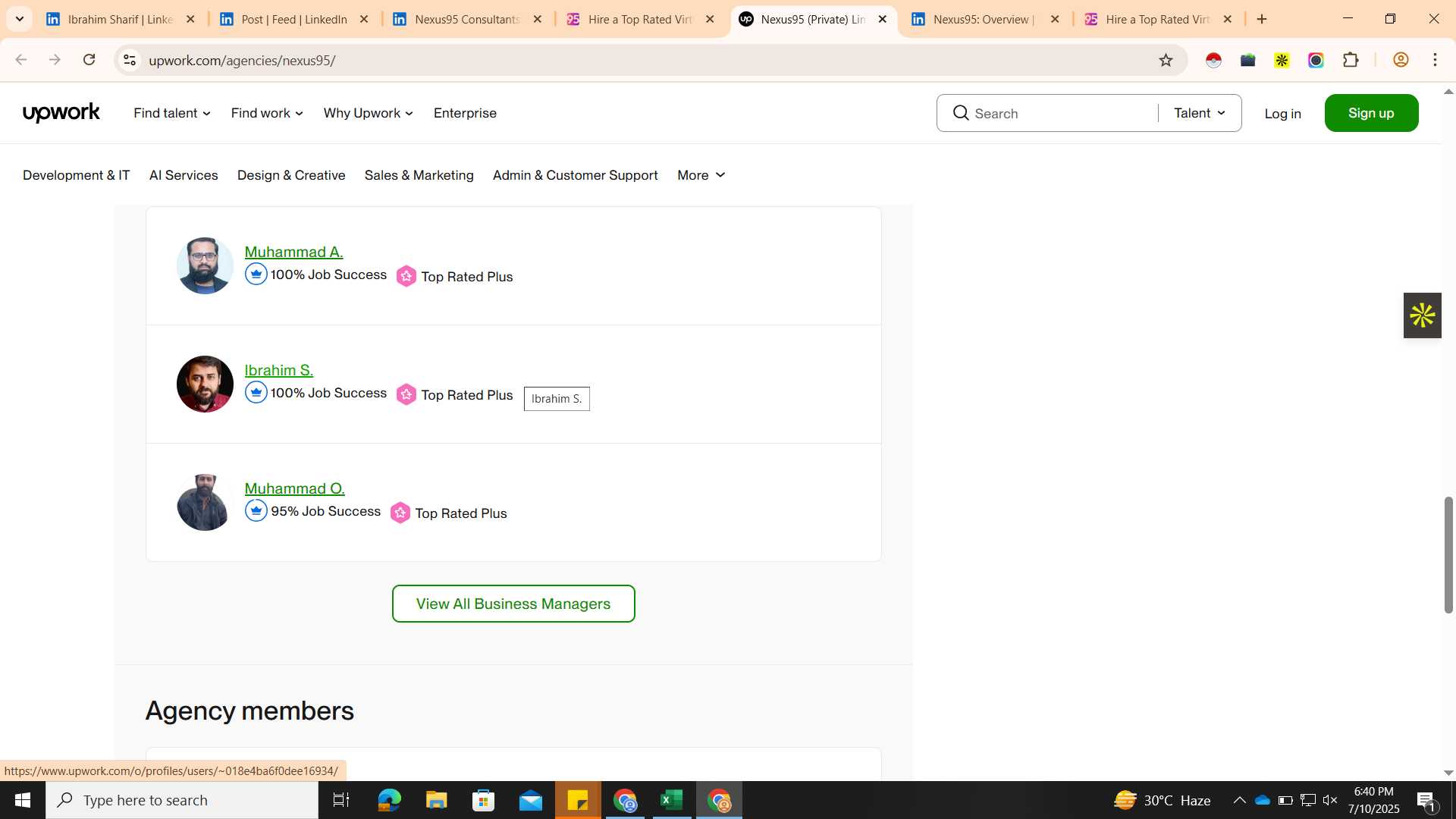Open the notification center icon
Viewport: 1456px width, 819px height.
[x=1426, y=800]
